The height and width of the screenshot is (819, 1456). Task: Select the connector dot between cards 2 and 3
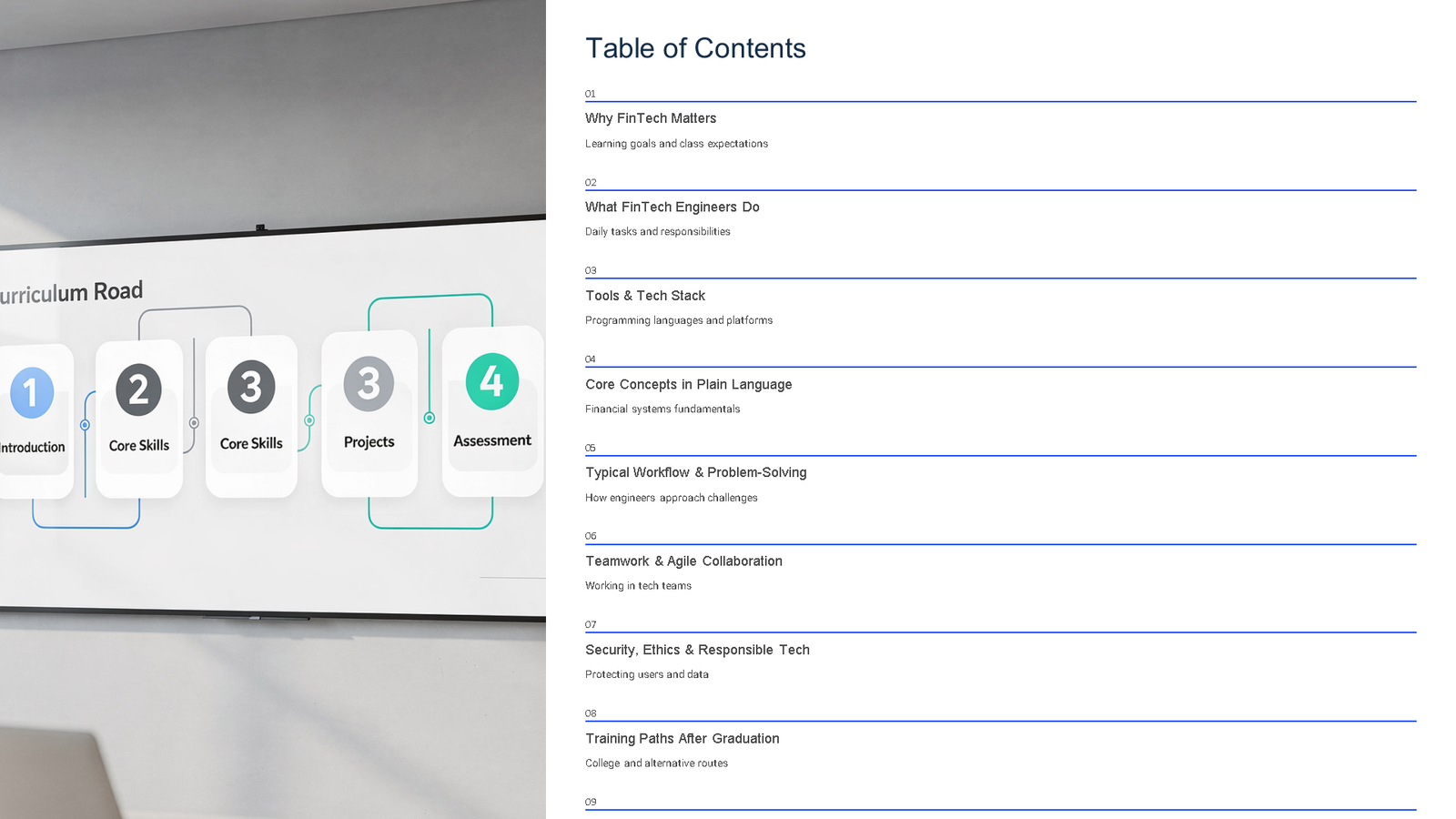tap(194, 421)
